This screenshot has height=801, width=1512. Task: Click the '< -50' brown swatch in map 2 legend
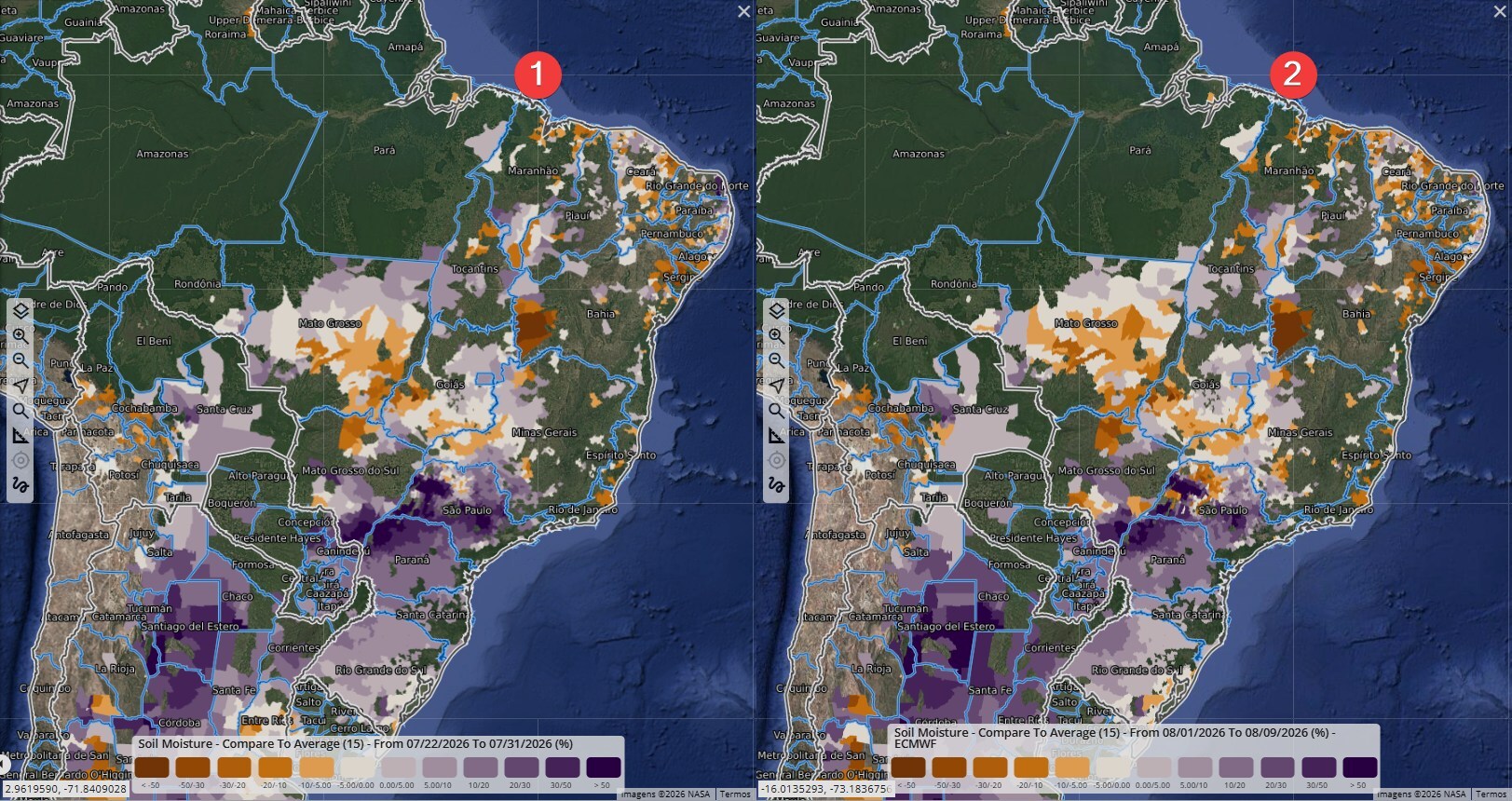(908, 767)
